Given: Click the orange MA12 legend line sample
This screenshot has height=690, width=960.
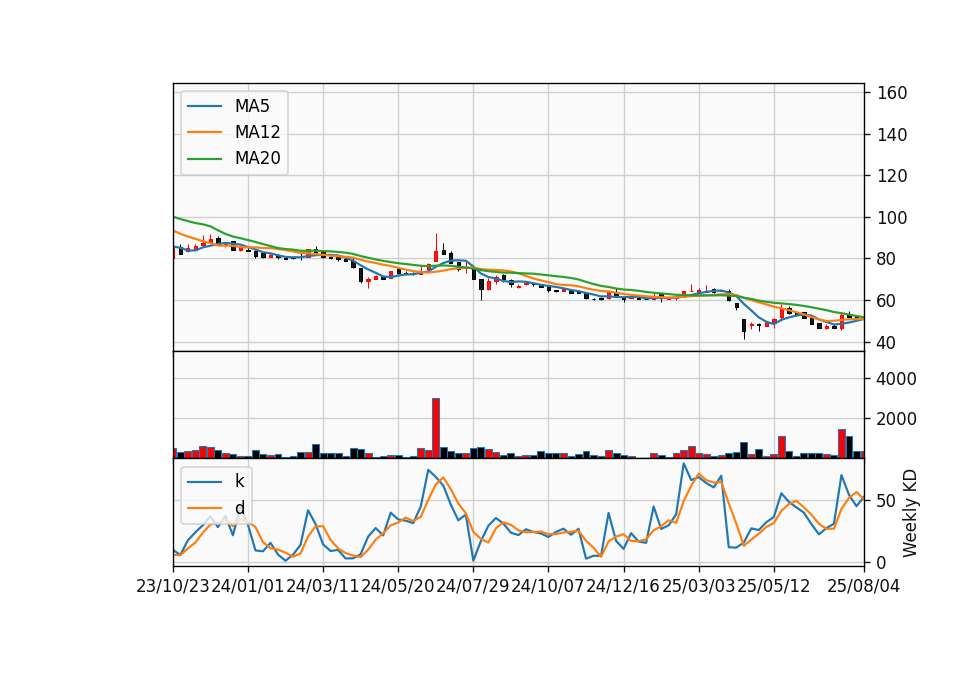Looking at the screenshot, I should tap(204, 132).
